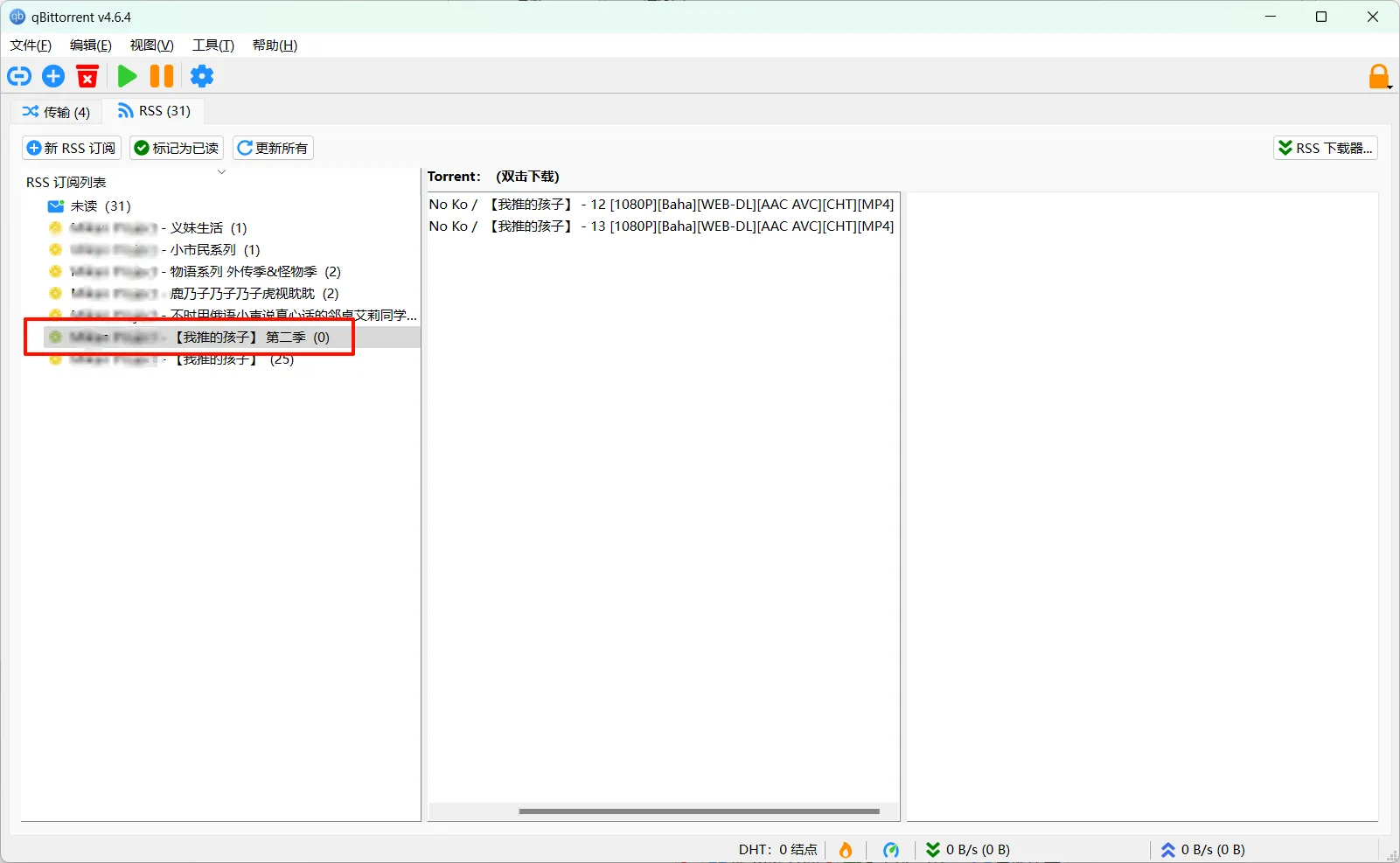Viewport: 1400px width, 863px height.
Task: Click the upload speed 0 B/s status
Action: [1202, 850]
